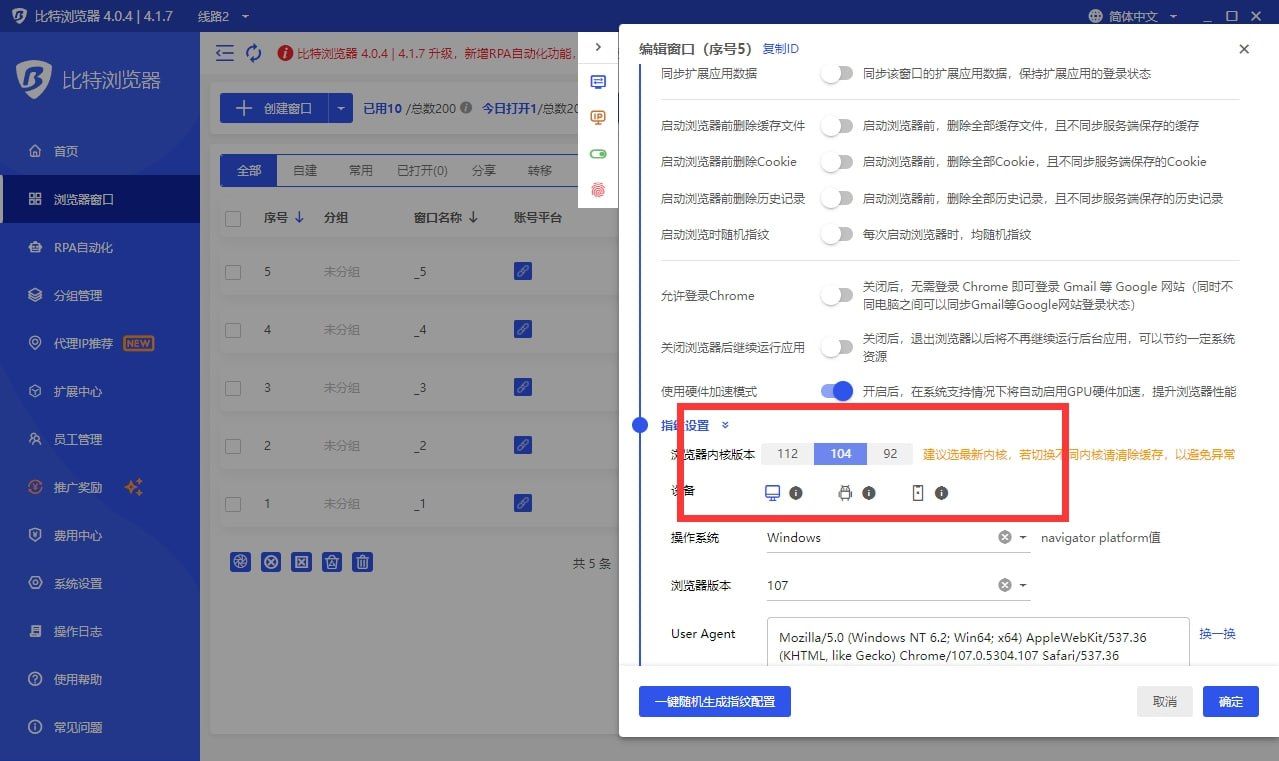Toggle 允许登录Chrome switch
The height and width of the screenshot is (761, 1279).
point(837,295)
